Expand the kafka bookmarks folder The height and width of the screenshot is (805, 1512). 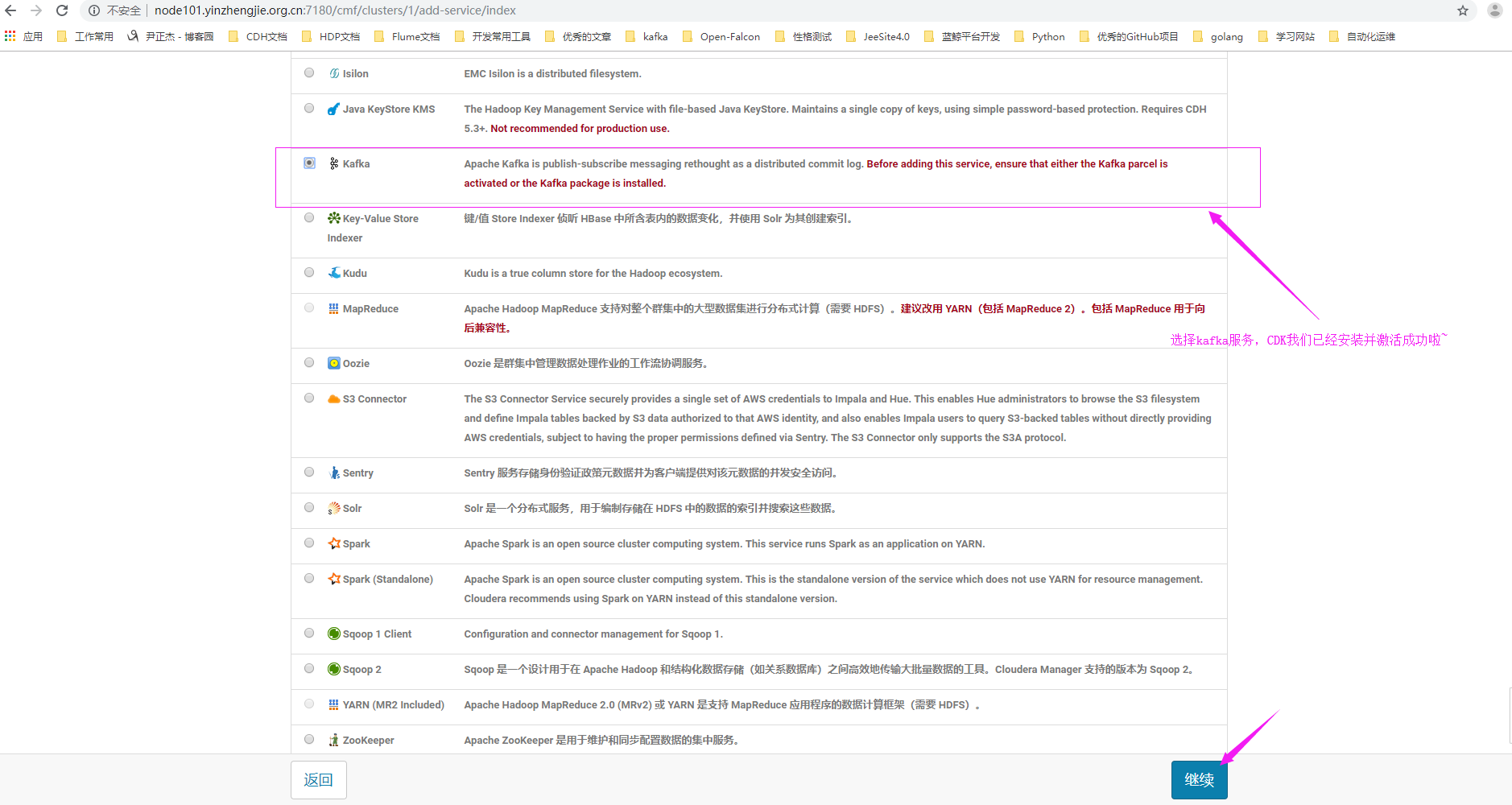[647, 36]
